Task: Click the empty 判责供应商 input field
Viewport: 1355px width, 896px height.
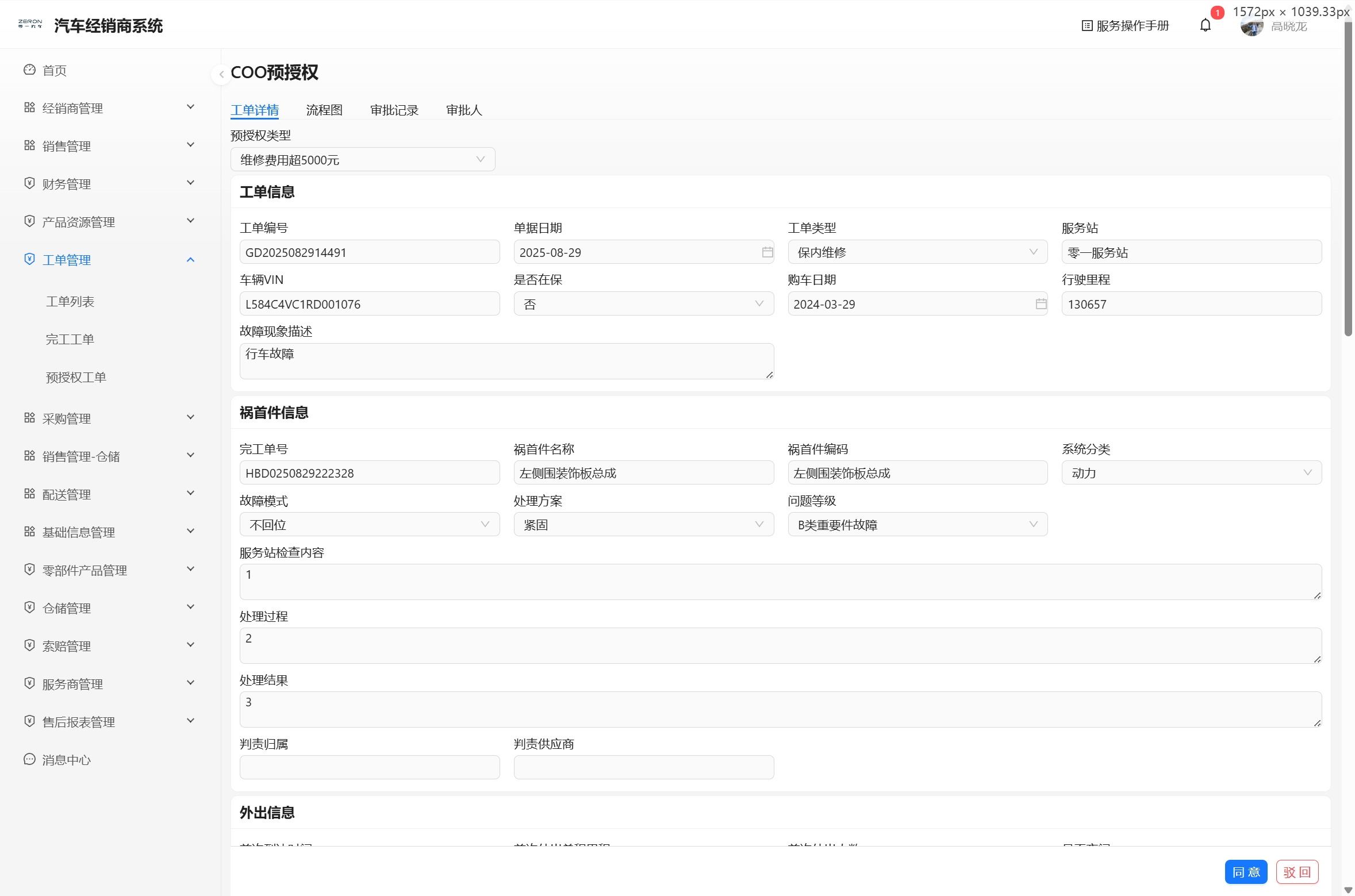Action: point(643,767)
